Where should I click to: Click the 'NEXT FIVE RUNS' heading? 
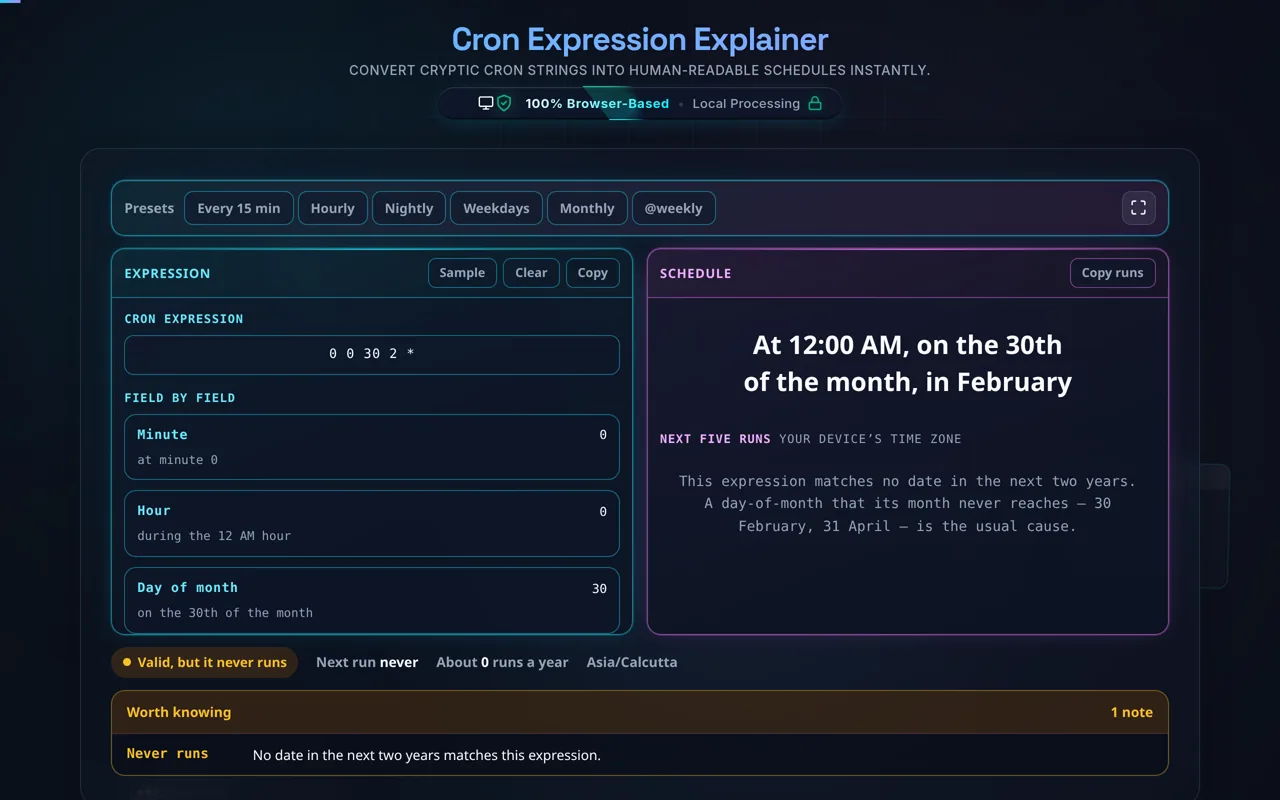click(x=715, y=439)
